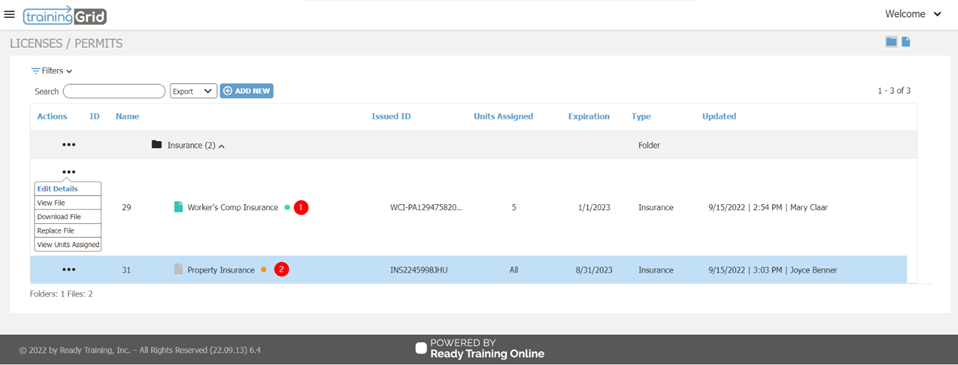Open actions ellipsis for Worker's Comp Insurance
This screenshot has height=365, width=958.
68,172
